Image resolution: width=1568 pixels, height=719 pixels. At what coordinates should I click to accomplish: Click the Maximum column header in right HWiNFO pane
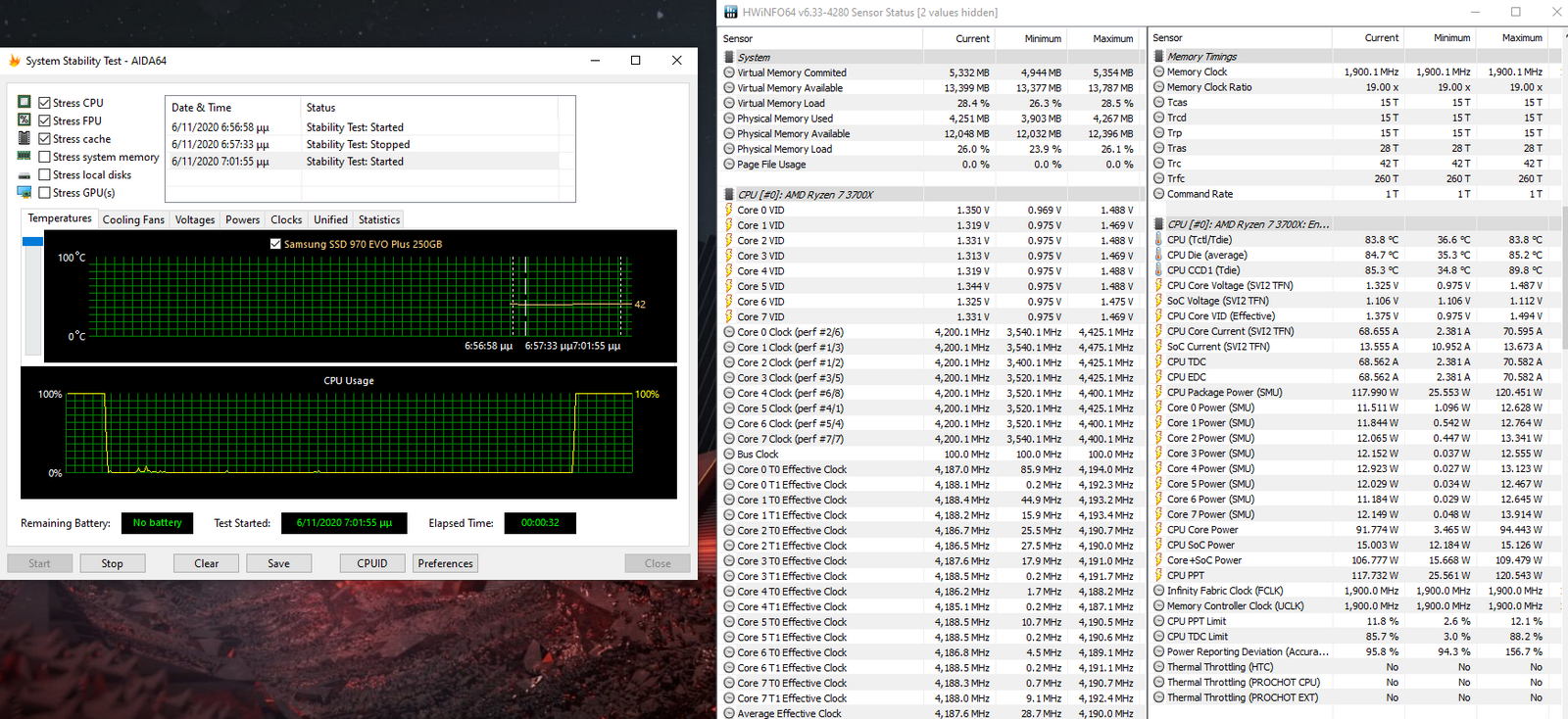1512,38
